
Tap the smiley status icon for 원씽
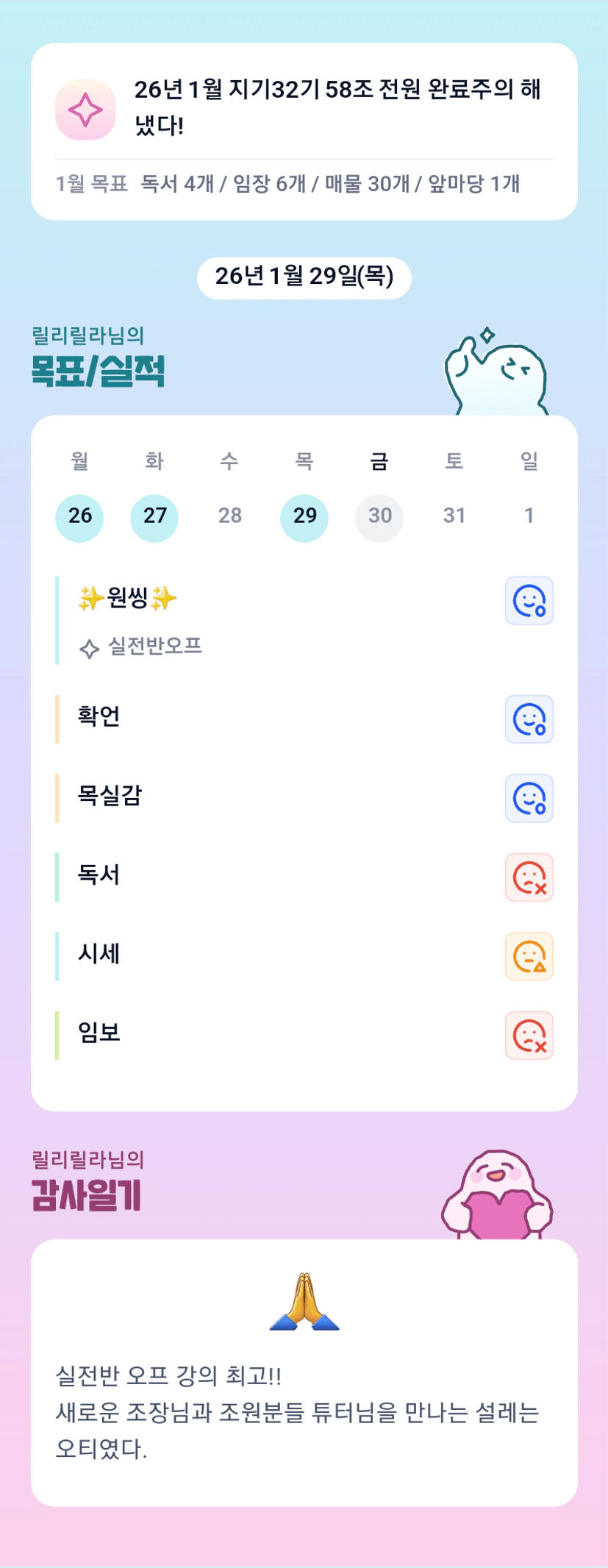pos(529,601)
